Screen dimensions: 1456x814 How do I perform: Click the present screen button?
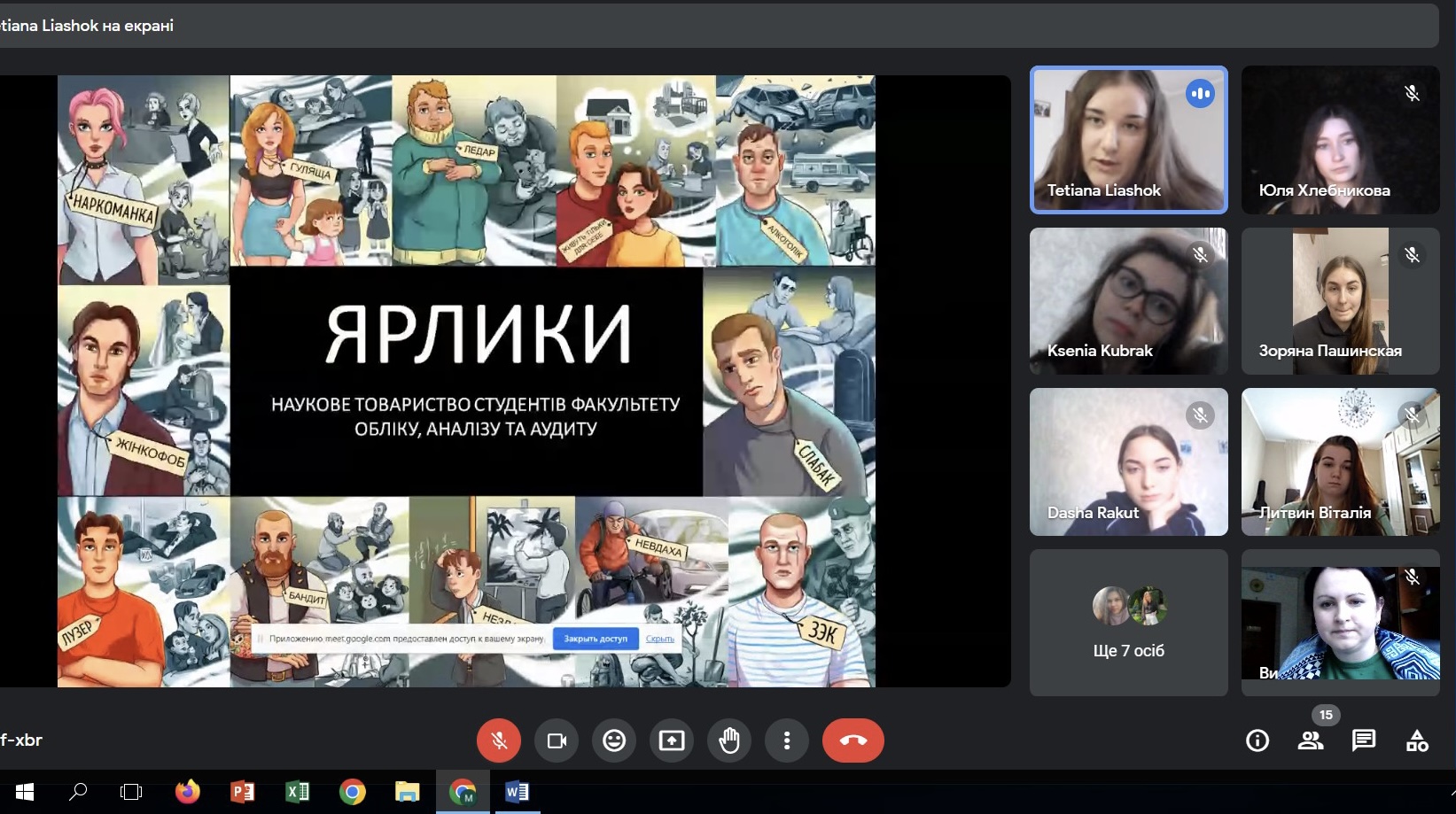672,740
